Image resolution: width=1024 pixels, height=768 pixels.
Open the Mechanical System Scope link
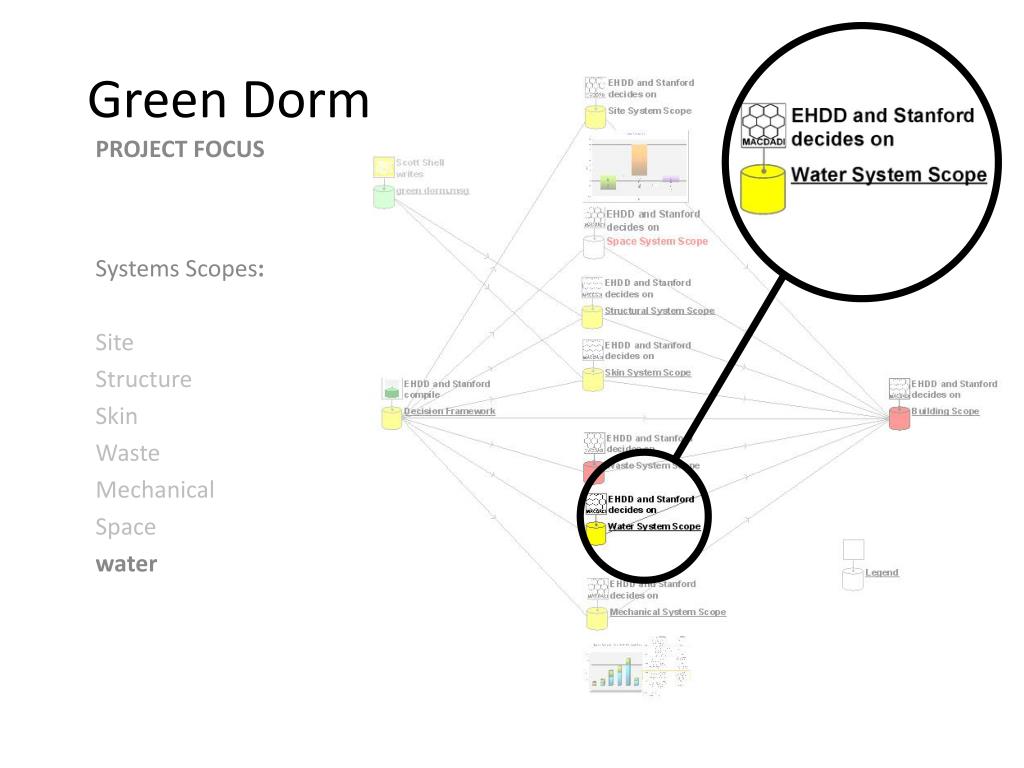pyautogui.click(x=667, y=612)
